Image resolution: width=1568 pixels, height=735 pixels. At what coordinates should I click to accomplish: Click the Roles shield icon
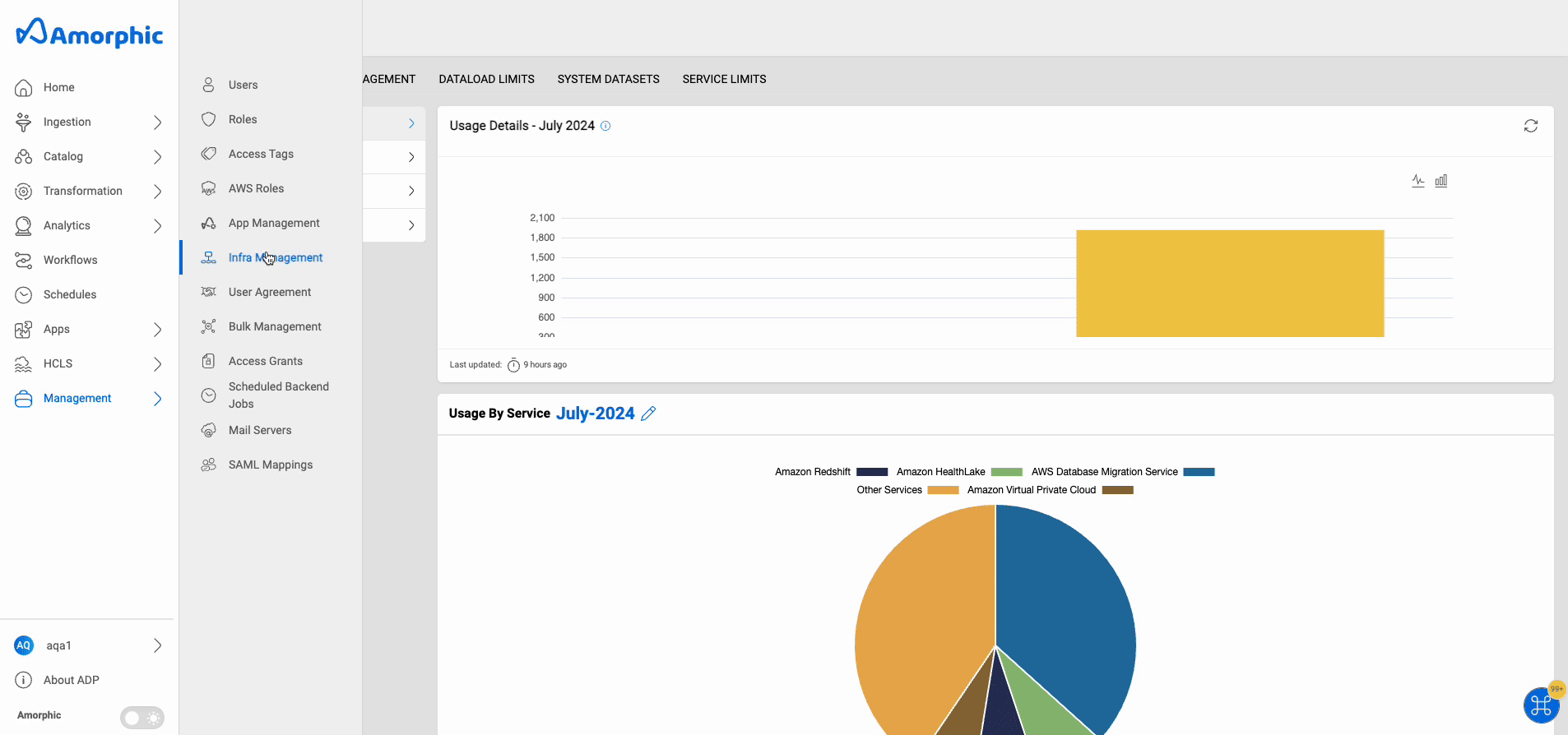[x=209, y=119]
